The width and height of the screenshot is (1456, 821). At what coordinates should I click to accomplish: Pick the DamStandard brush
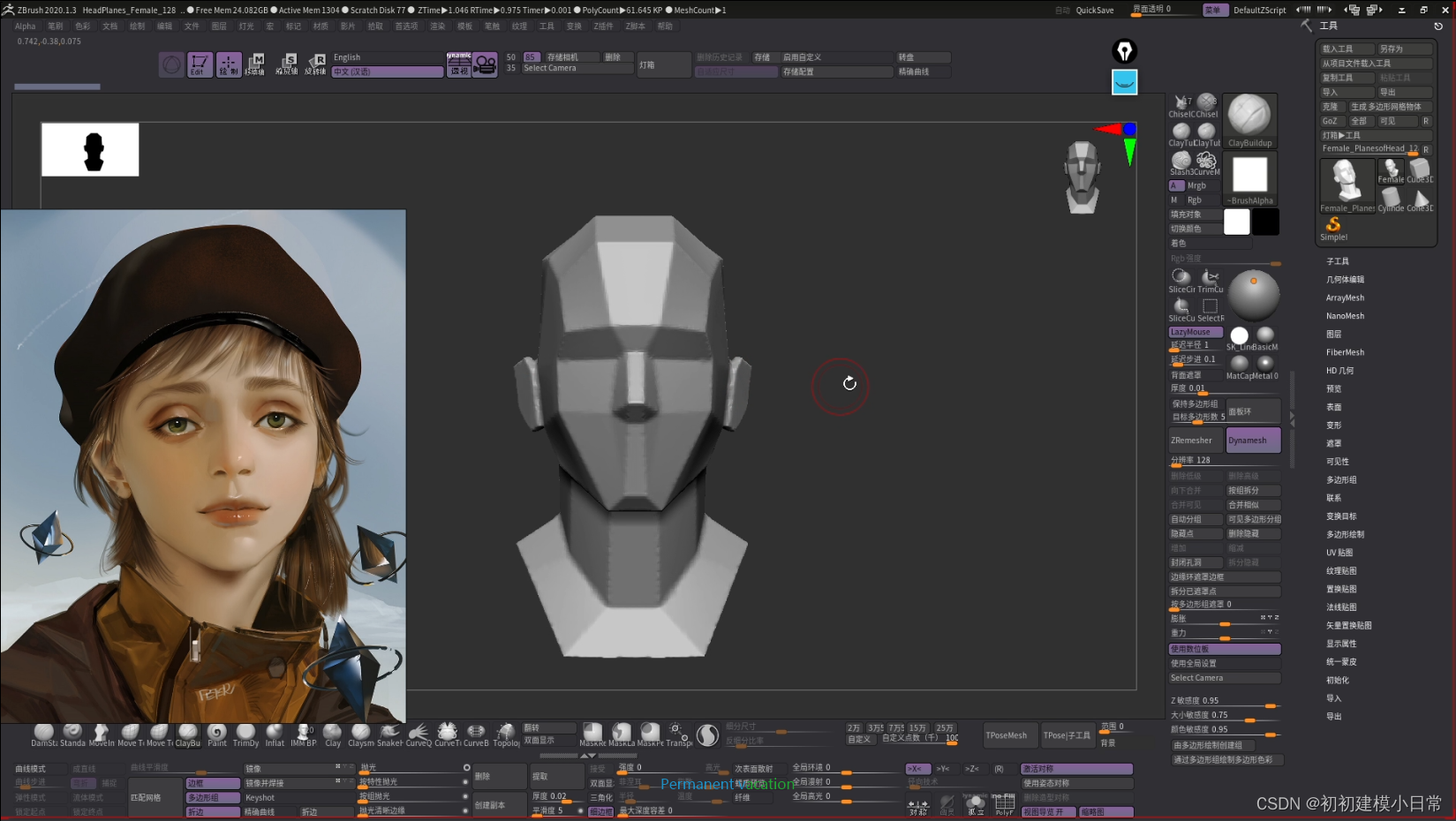(43, 733)
